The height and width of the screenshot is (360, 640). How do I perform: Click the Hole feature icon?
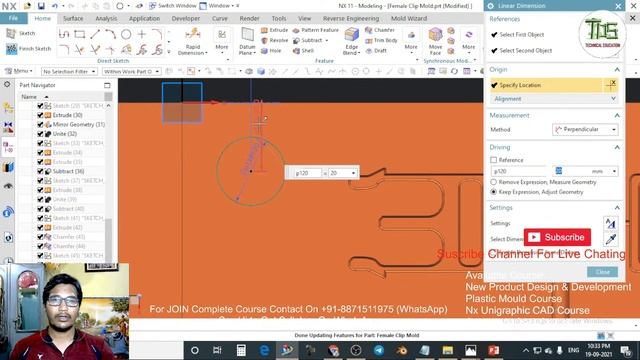264,51
